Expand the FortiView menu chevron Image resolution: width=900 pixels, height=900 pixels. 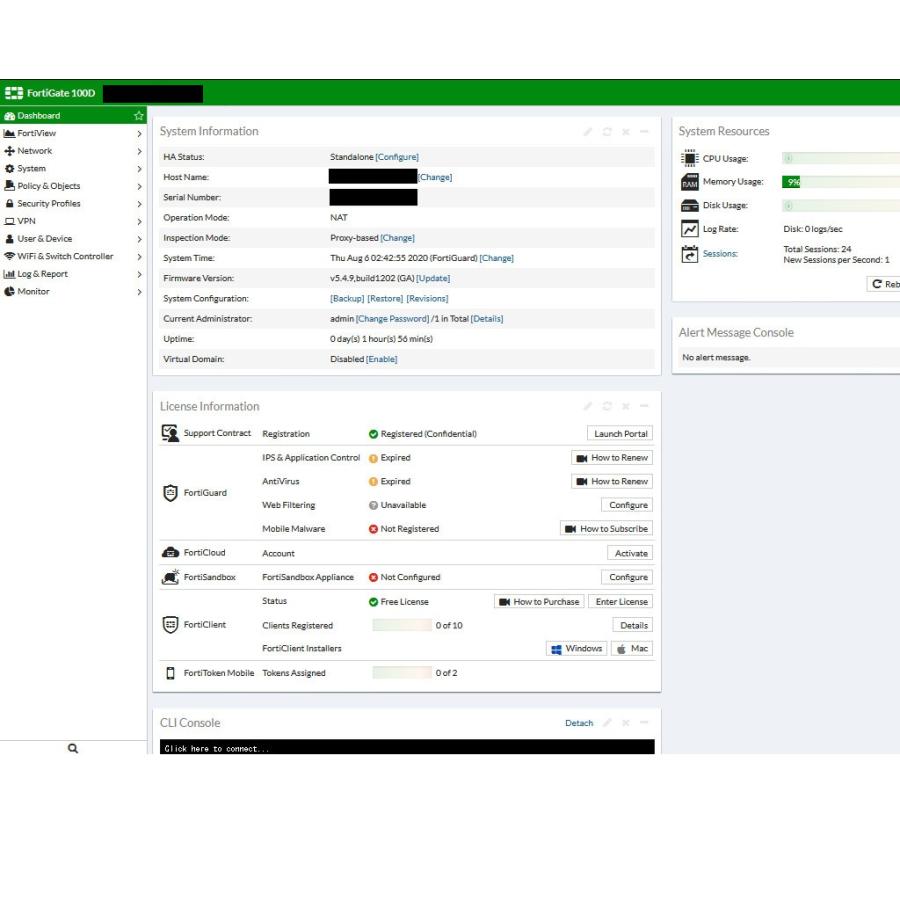139,134
